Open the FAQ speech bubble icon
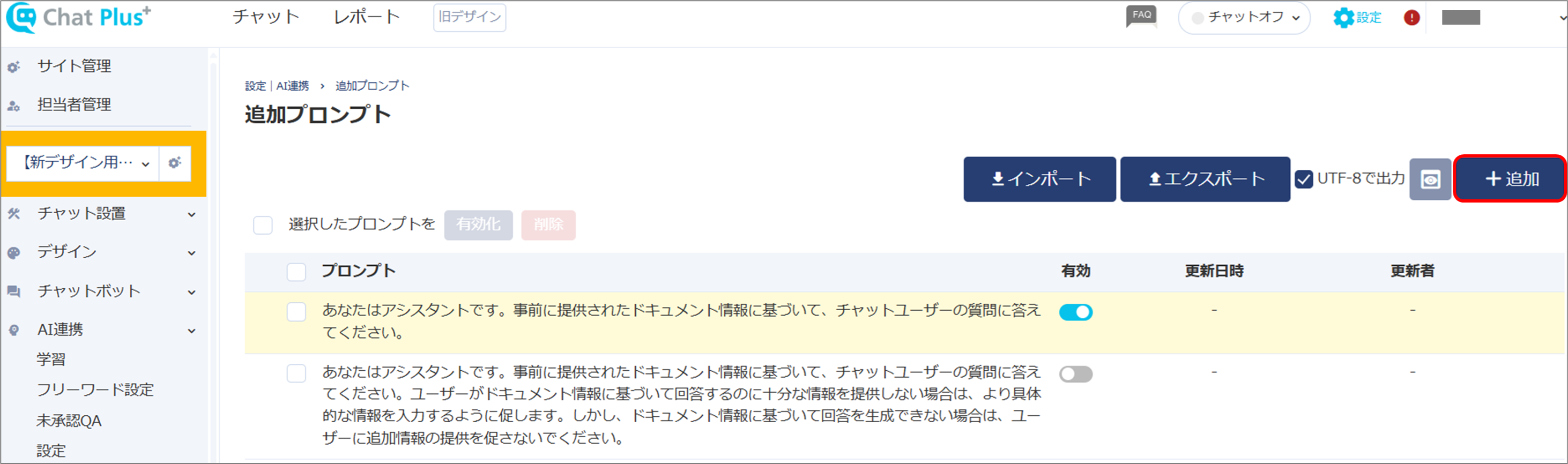 [1141, 17]
